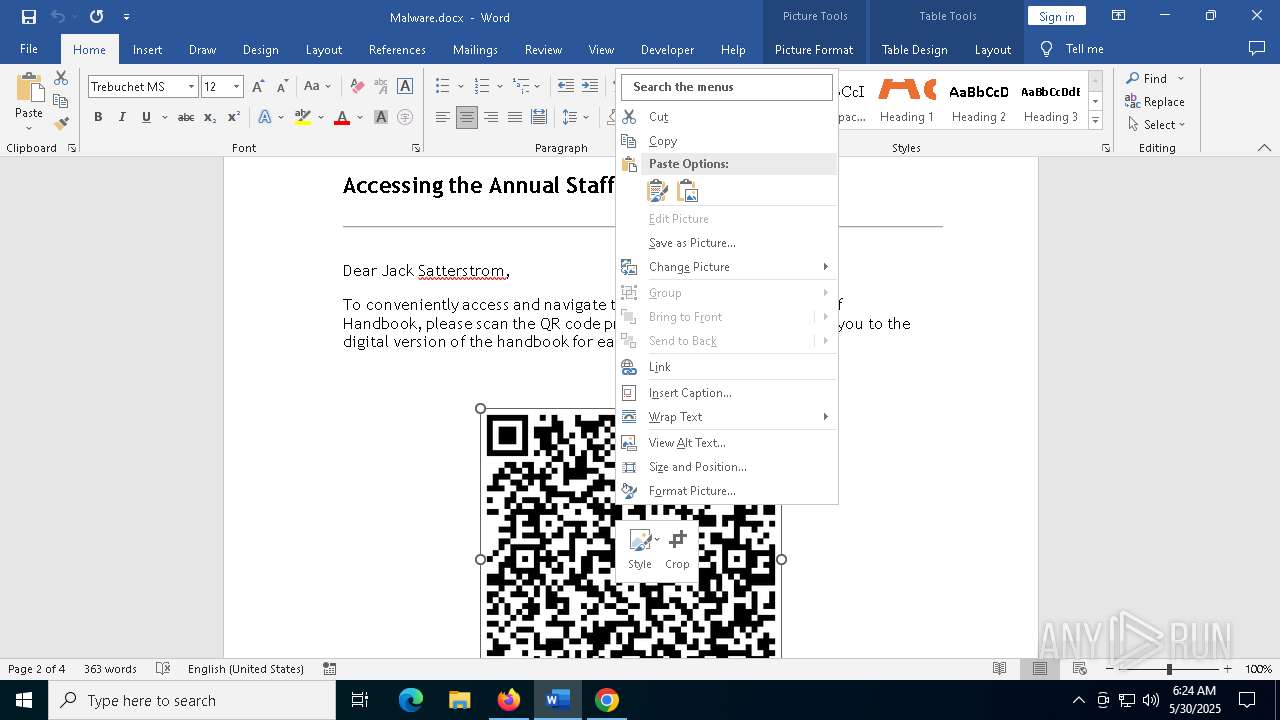Apply subscript formatting
This screenshot has width=1280, height=720.
coord(210,117)
